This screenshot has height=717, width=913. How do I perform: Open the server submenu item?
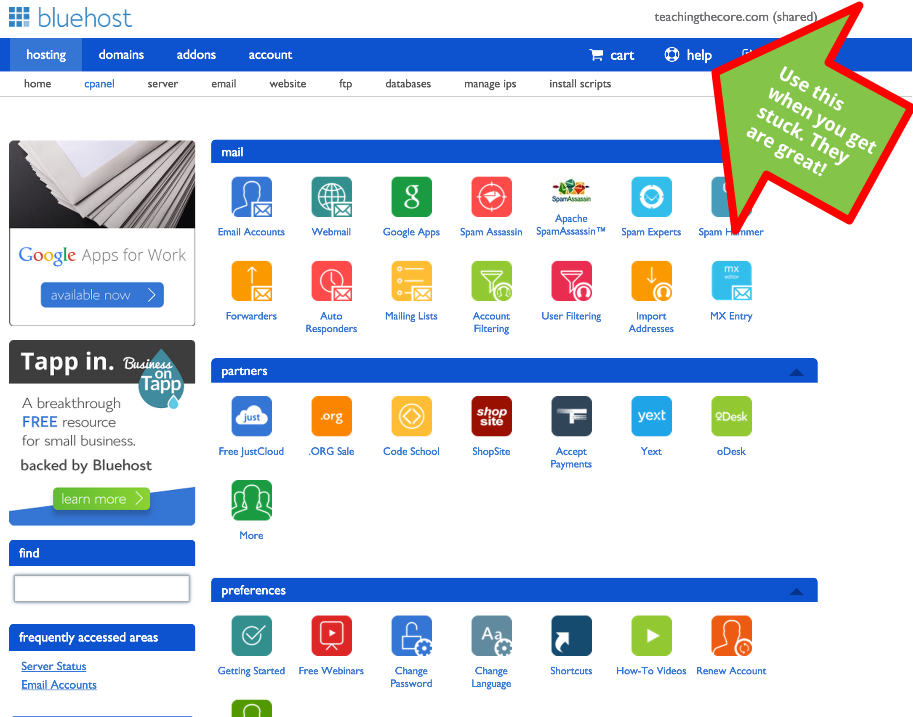pos(162,84)
